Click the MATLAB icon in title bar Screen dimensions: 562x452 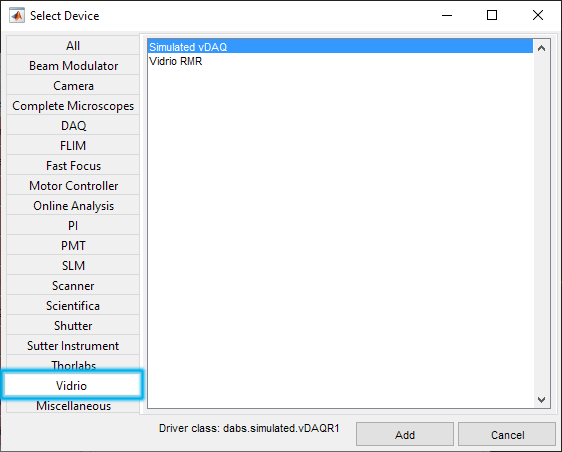click(x=17, y=15)
